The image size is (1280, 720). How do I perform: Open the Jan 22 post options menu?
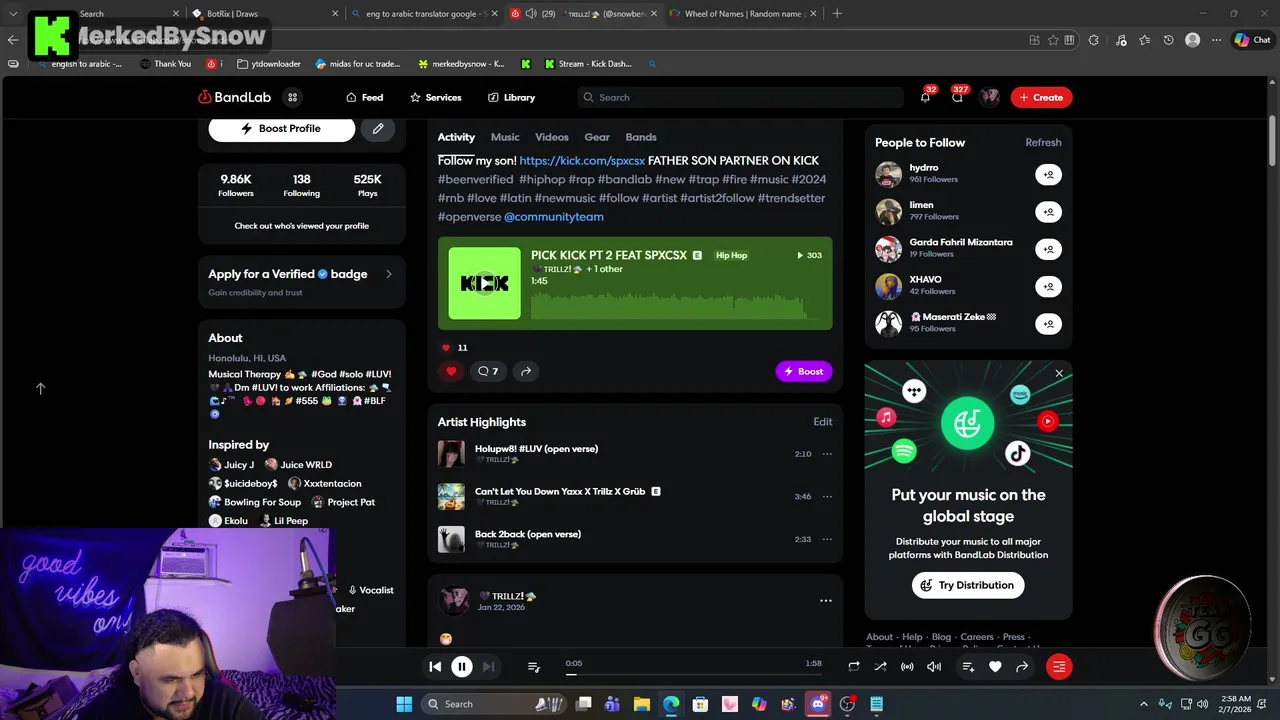pos(826,601)
